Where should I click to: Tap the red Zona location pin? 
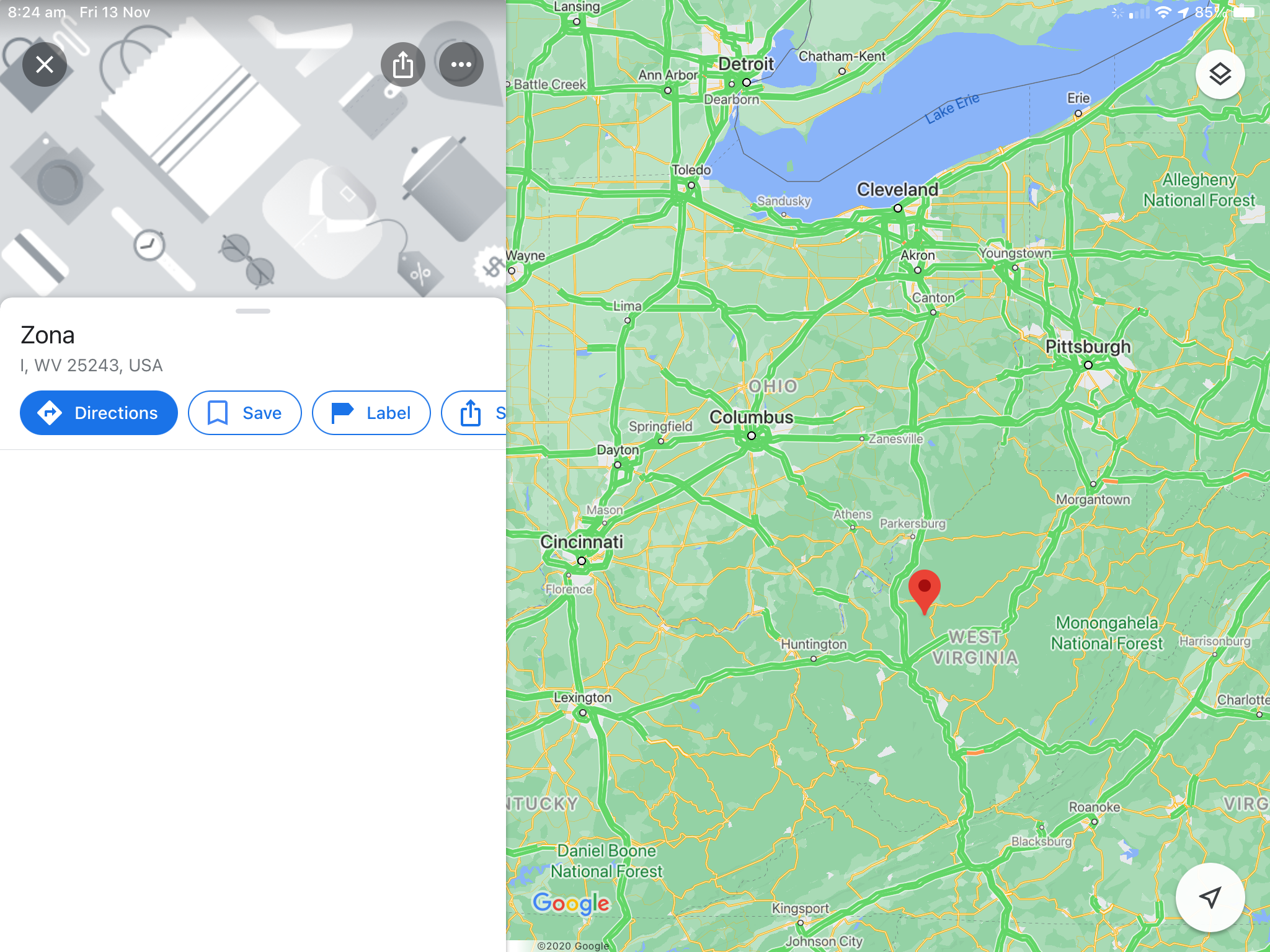click(924, 591)
